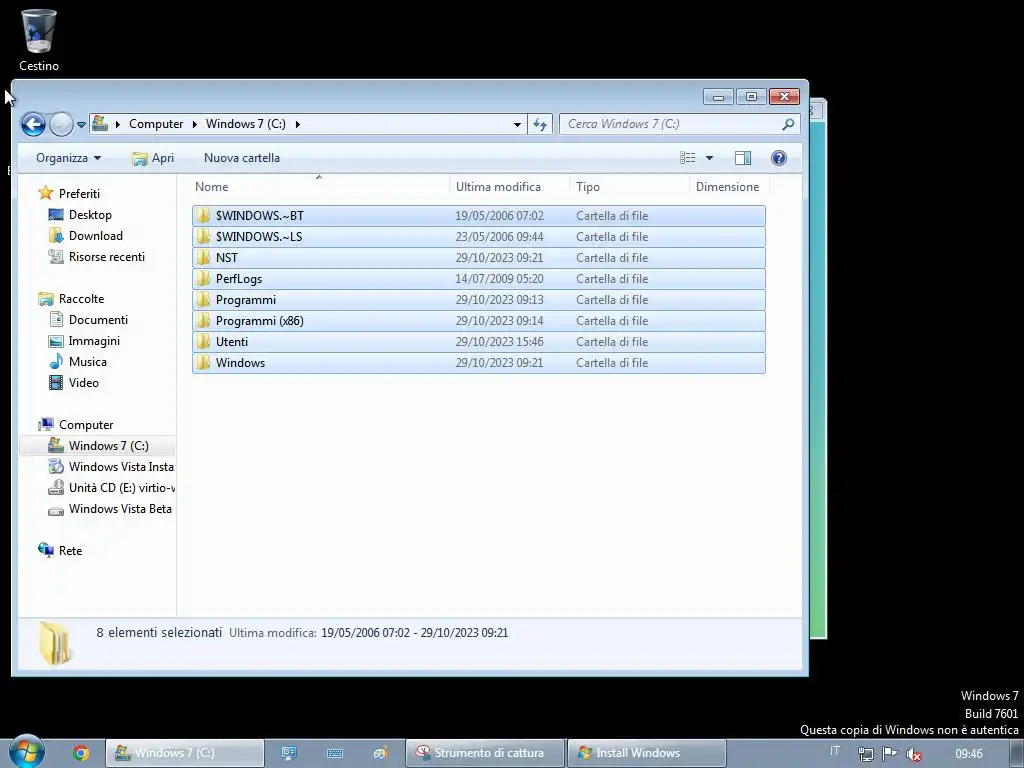Image resolution: width=1024 pixels, height=768 pixels.
Task: Select the Utenti folder icon
Action: pyautogui.click(x=204, y=342)
